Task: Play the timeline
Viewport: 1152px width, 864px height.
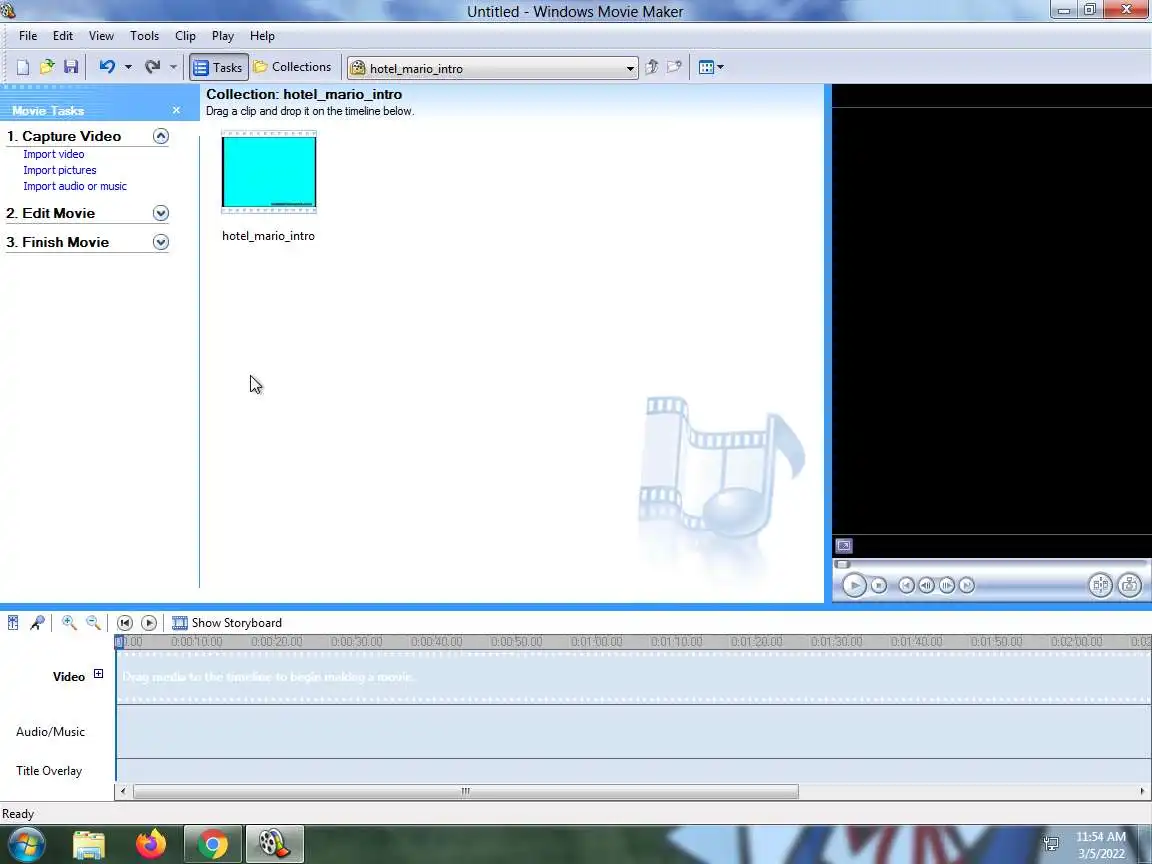Action: click(148, 623)
